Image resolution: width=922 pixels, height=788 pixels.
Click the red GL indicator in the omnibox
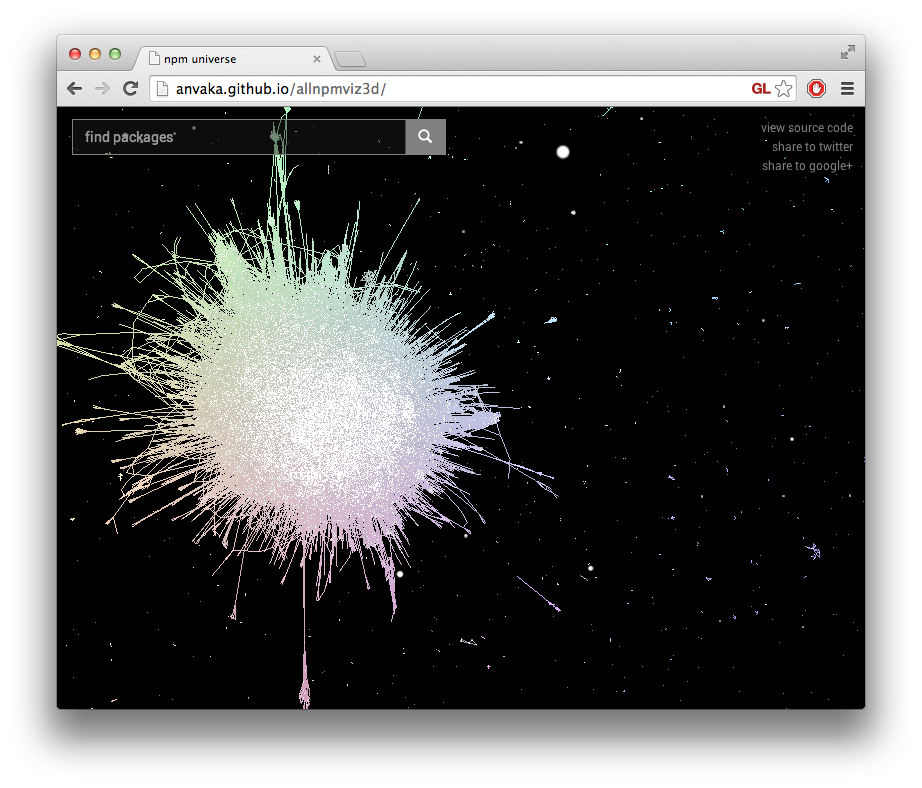[761, 88]
